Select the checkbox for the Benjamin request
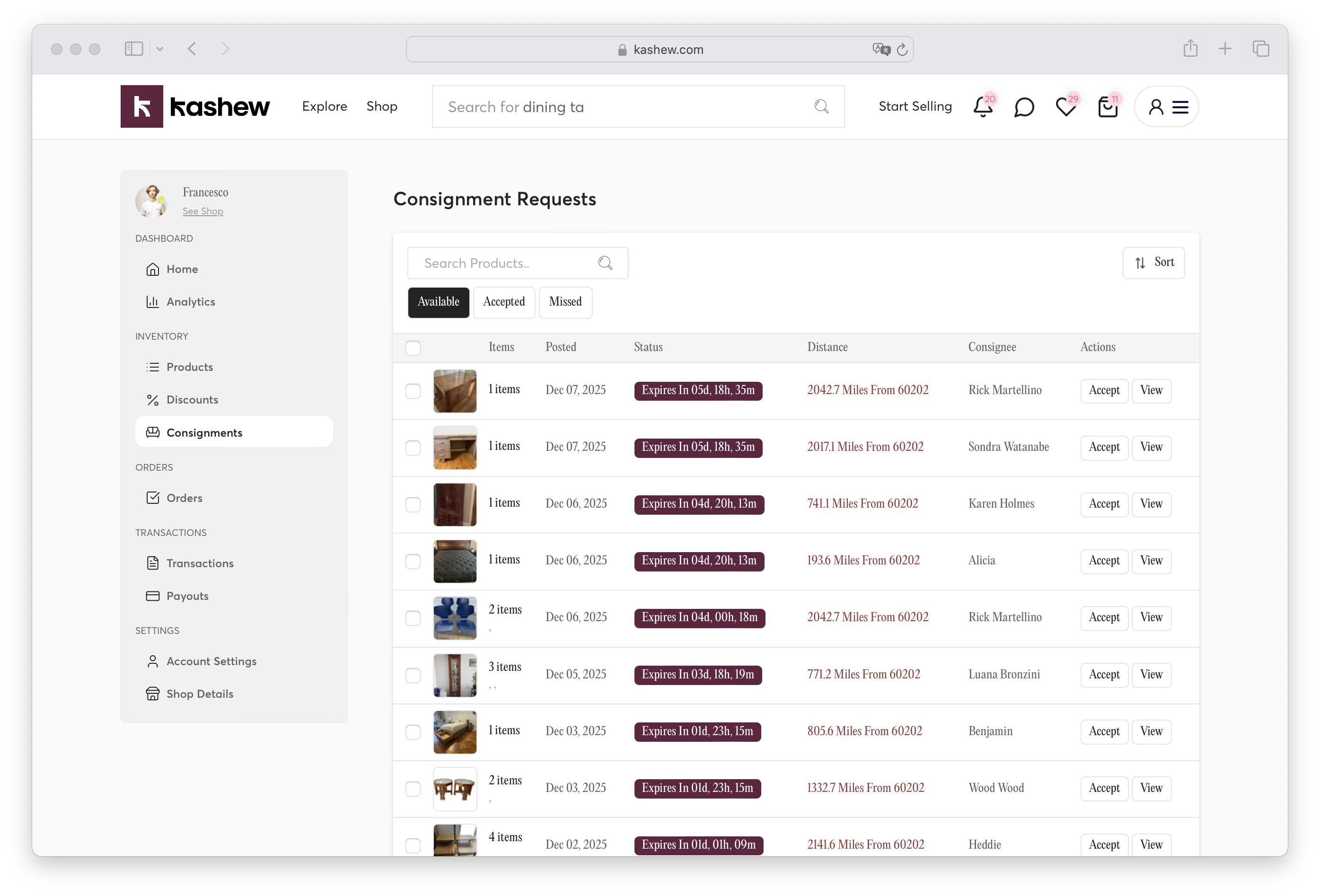 (413, 732)
